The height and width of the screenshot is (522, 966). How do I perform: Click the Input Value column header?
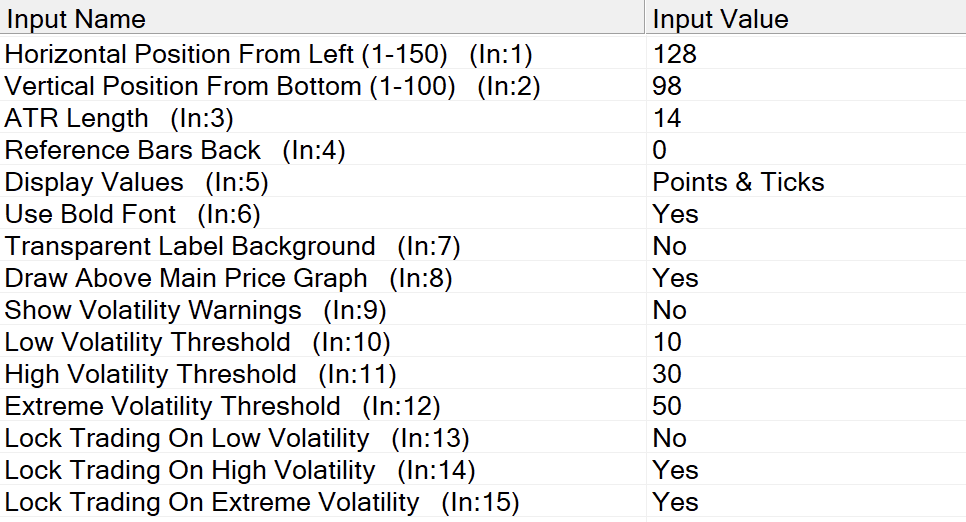tap(720, 19)
